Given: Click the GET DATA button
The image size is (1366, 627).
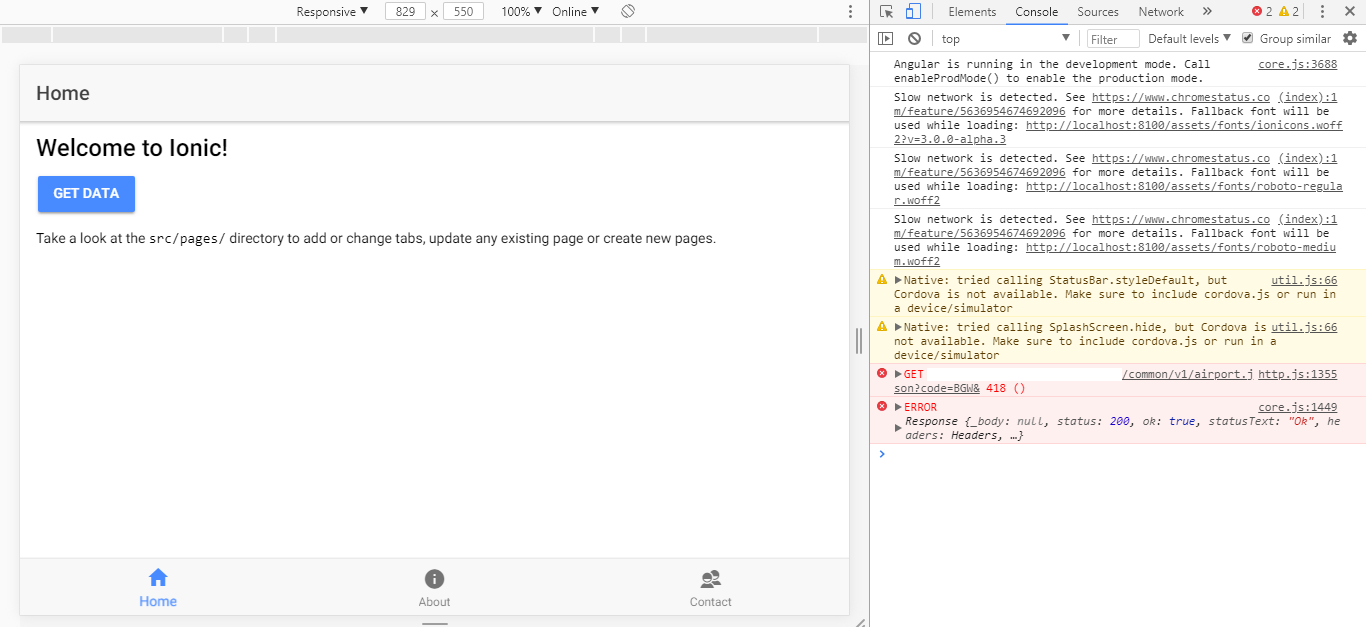Looking at the screenshot, I should pyautogui.click(x=86, y=194).
